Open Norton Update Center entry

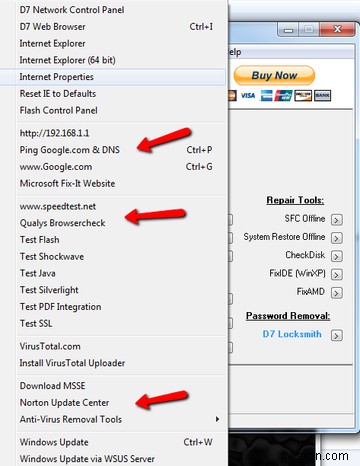(113, 403)
